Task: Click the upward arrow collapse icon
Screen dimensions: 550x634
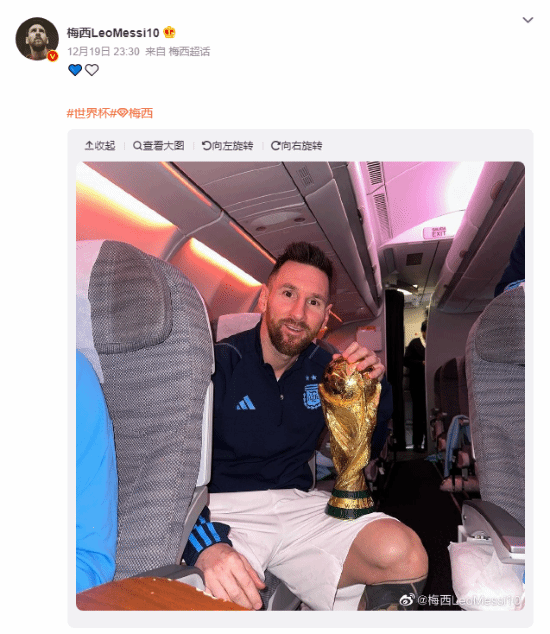Action: click(89, 146)
